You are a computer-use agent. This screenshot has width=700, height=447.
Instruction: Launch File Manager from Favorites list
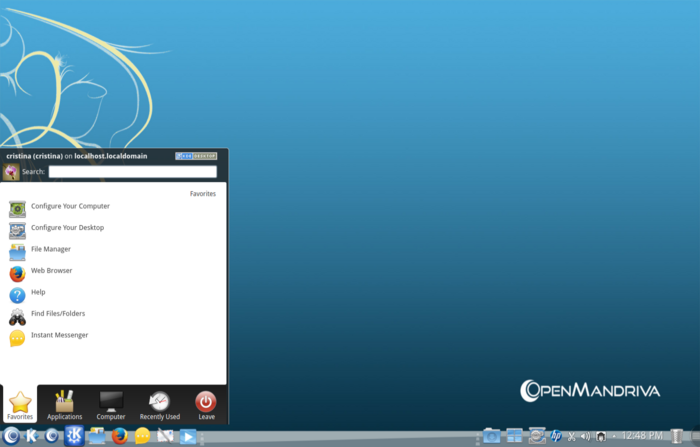112,252
